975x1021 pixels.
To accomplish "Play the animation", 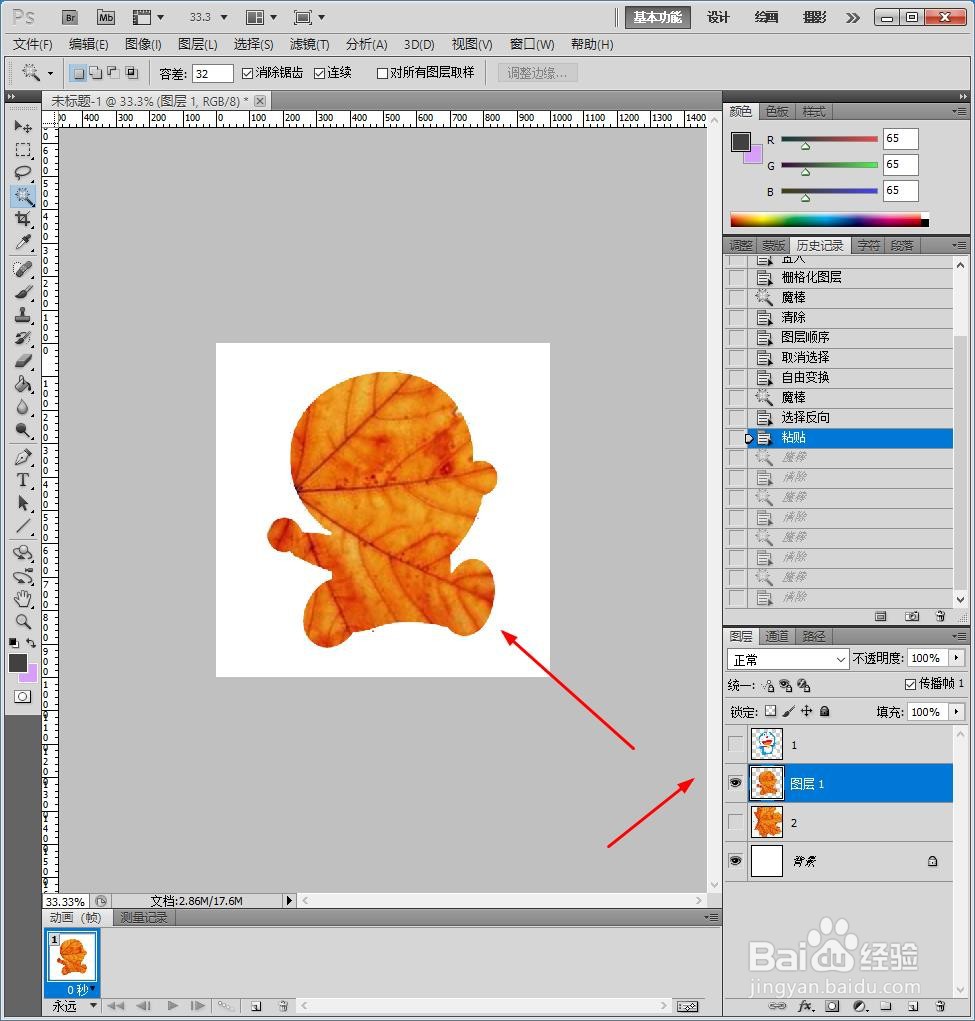I will coord(173,1006).
